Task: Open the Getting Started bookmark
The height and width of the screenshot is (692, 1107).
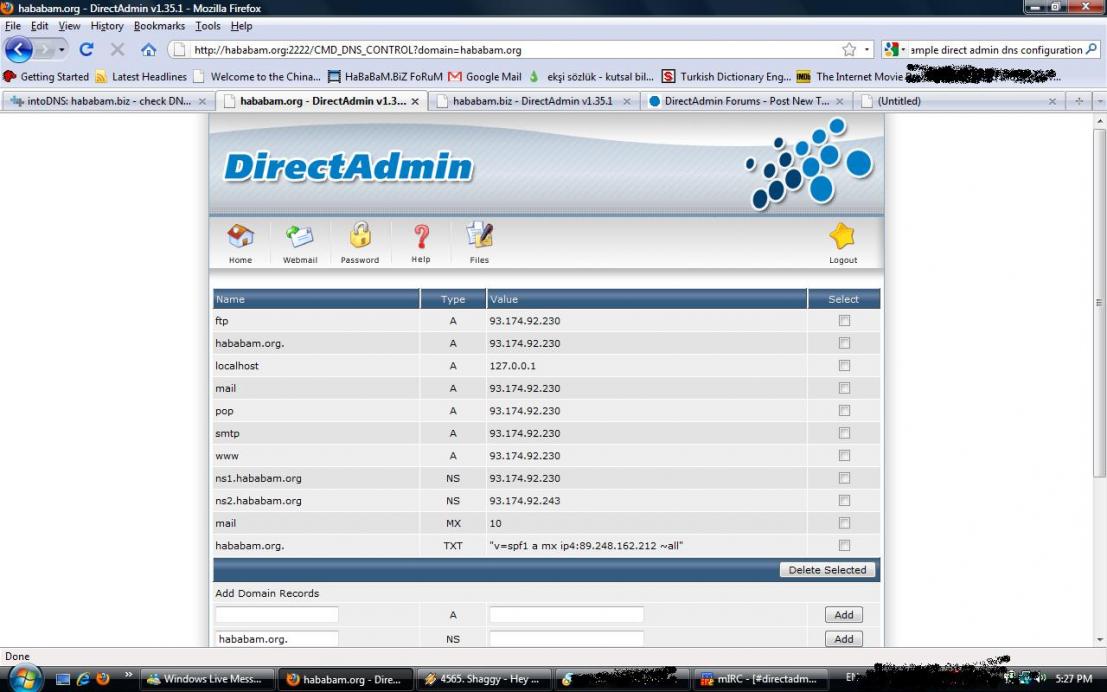Action: pyautogui.click(x=46, y=76)
